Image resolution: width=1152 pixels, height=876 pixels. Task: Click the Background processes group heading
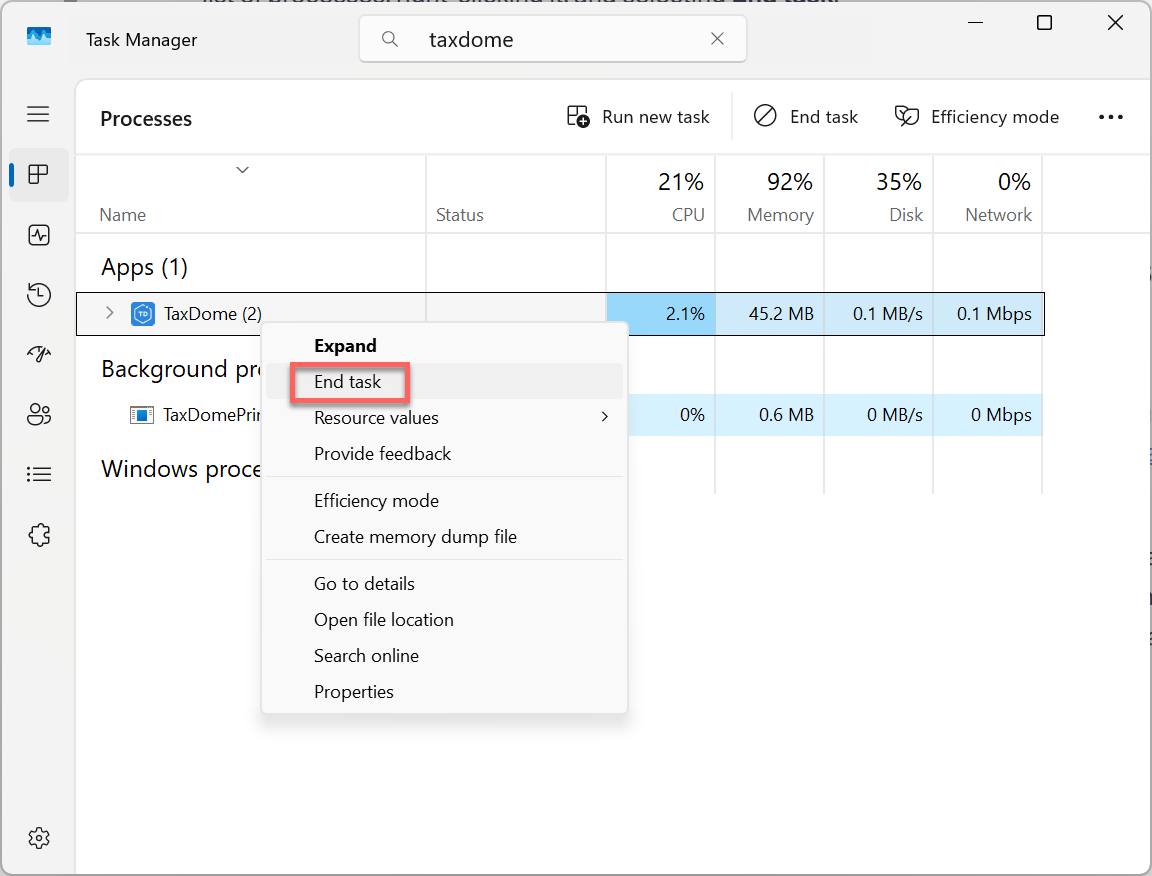[x=181, y=369]
